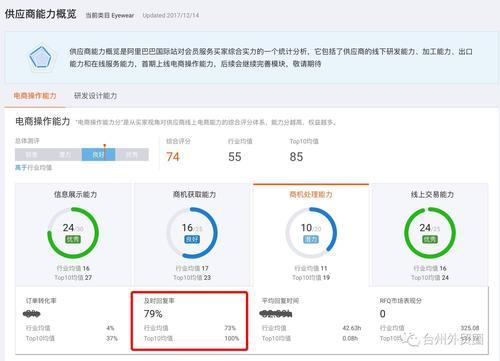Click the 24 score ring under 线上交易能力
This screenshot has height=361, width=500.
click(430, 233)
